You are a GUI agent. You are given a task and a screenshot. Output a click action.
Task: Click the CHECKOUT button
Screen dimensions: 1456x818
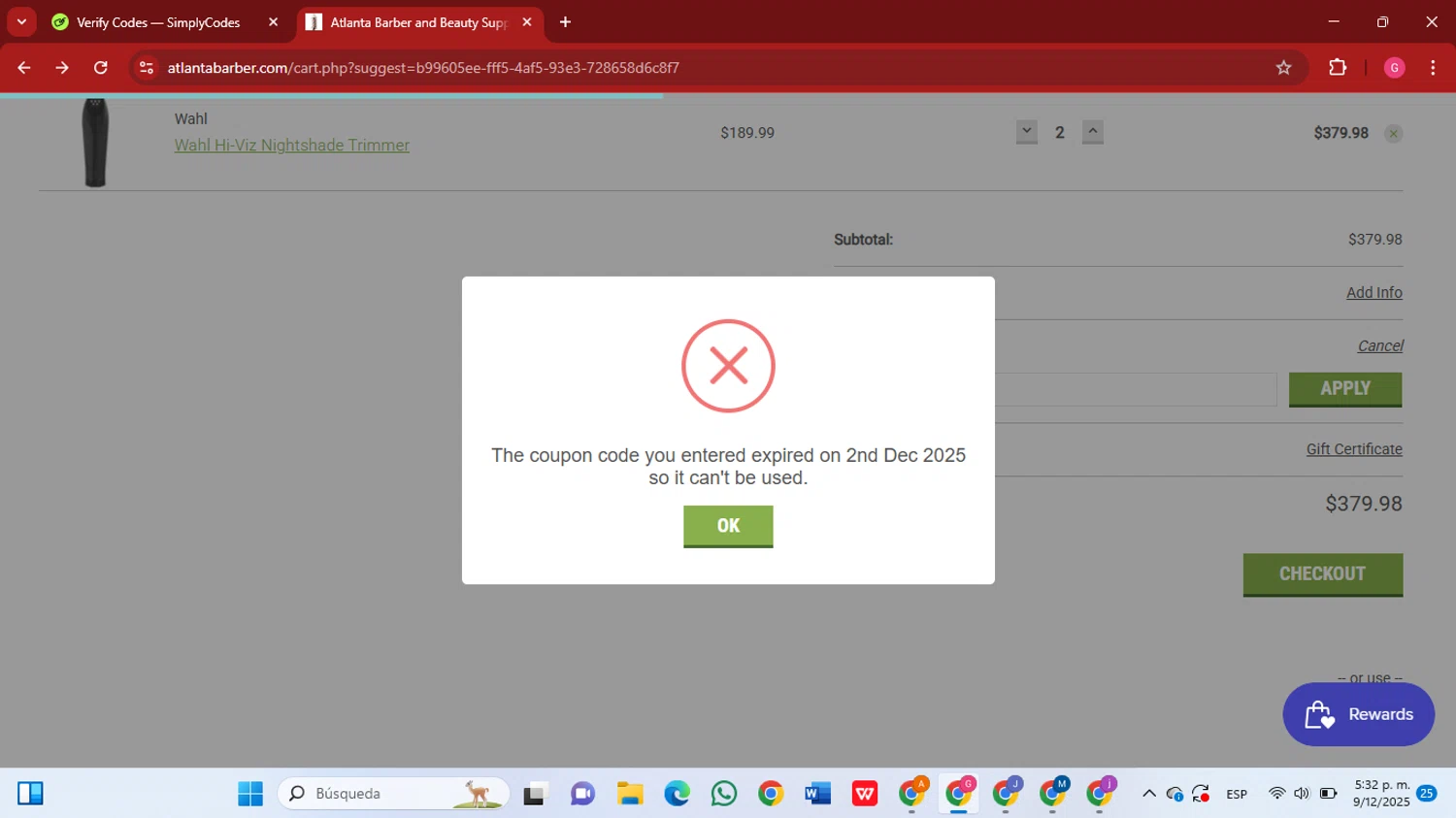point(1323,574)
